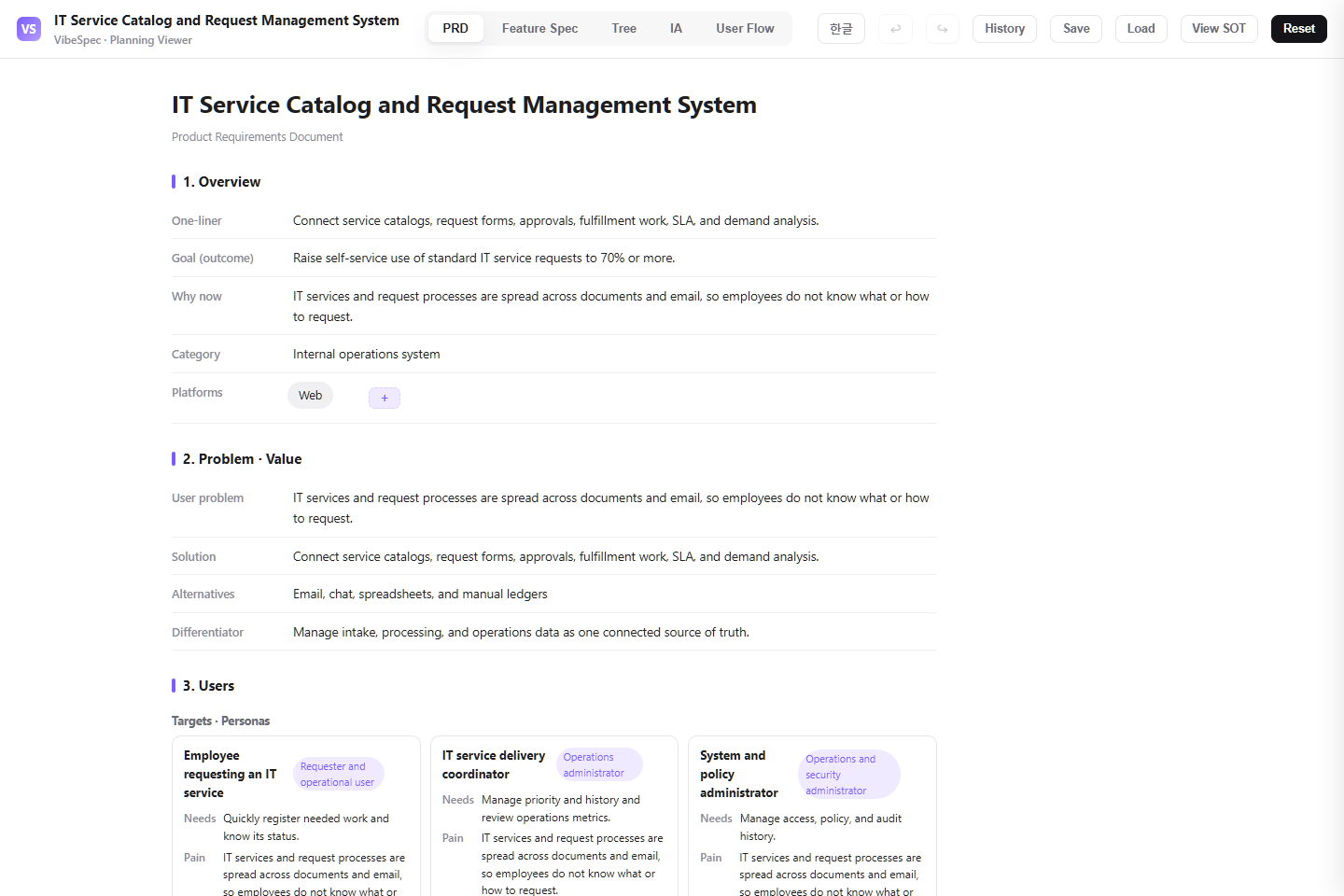Click the View SOT button
1344x896 pixels.
(1219, 29)
